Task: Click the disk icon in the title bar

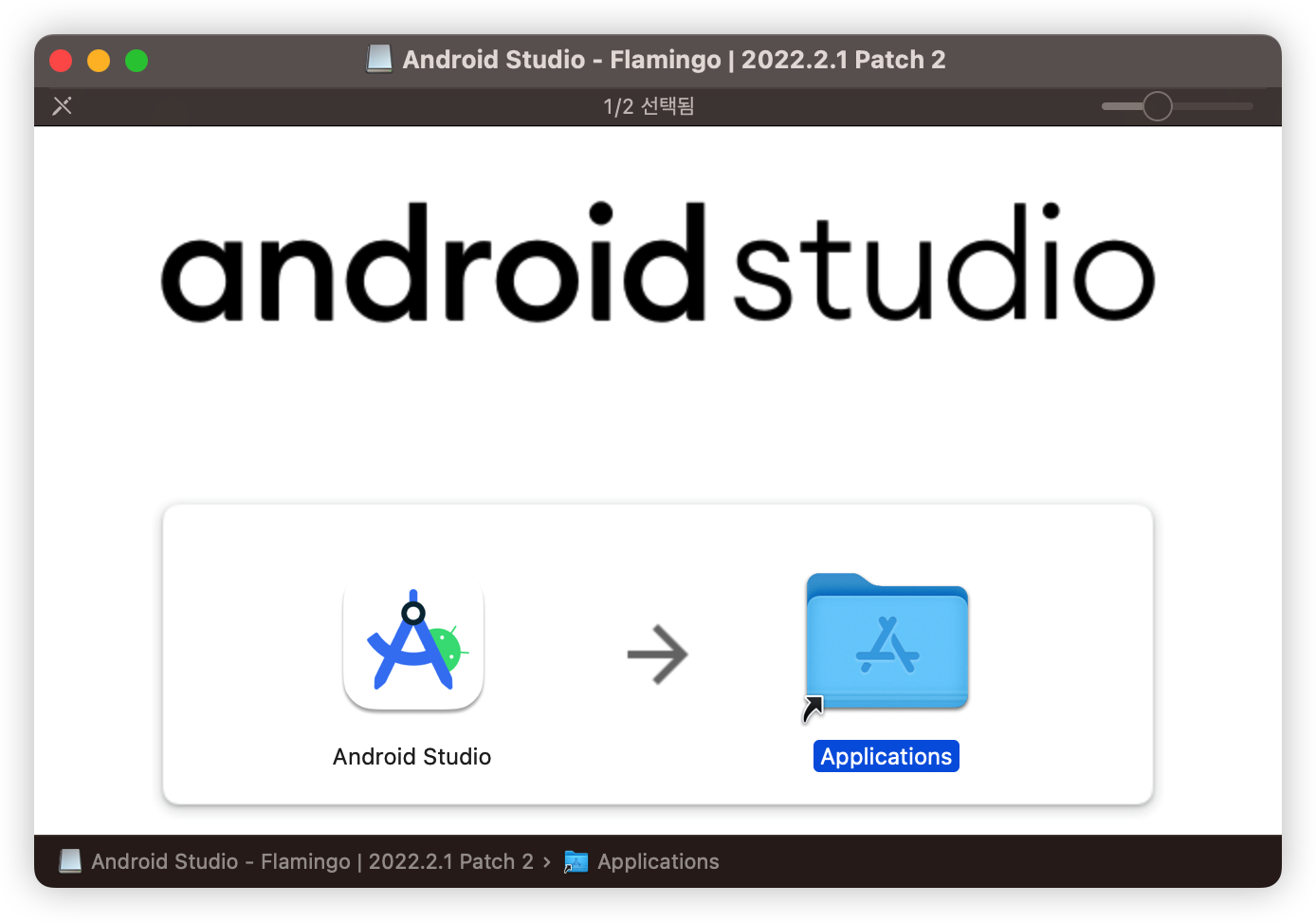Action: pyautogui.click(x=379, y=59)
